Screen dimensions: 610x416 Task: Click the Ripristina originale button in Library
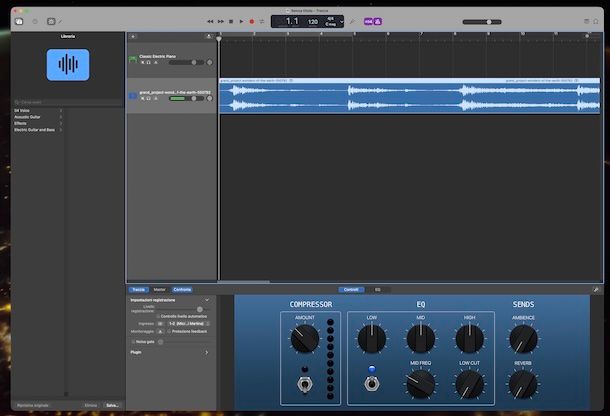click(x=33, y=405)
